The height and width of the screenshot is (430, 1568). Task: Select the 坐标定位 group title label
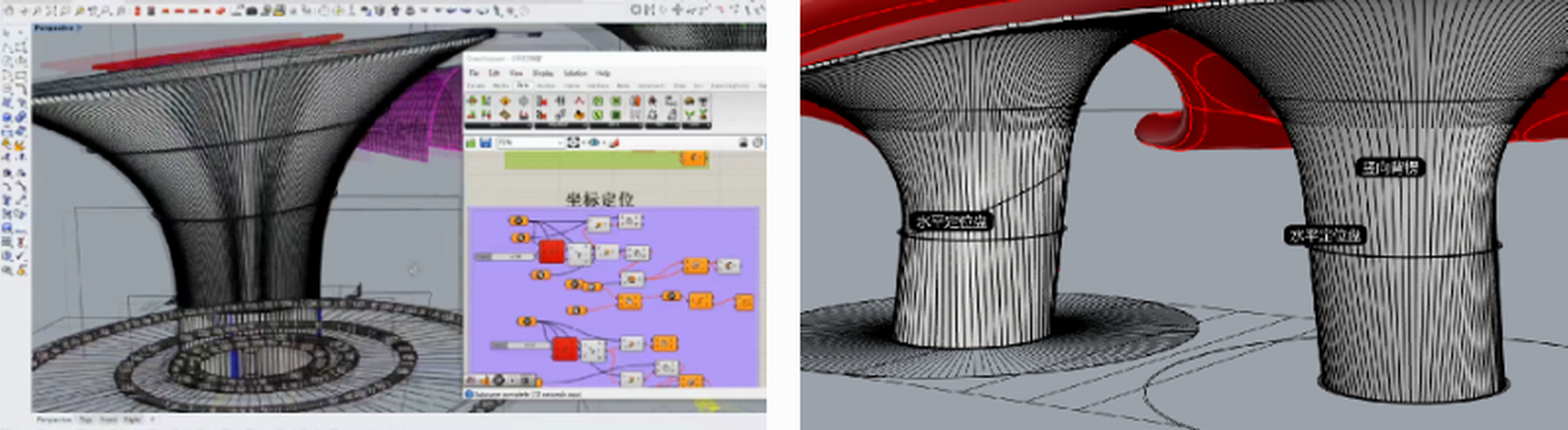[599, 199]
